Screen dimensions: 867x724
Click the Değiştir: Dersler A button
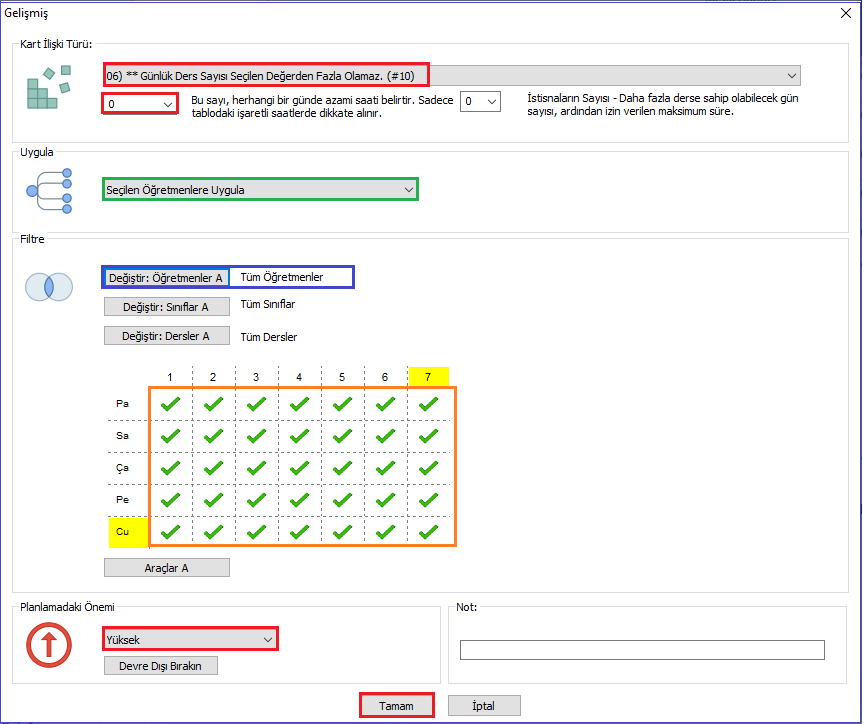tap(166, 336)
